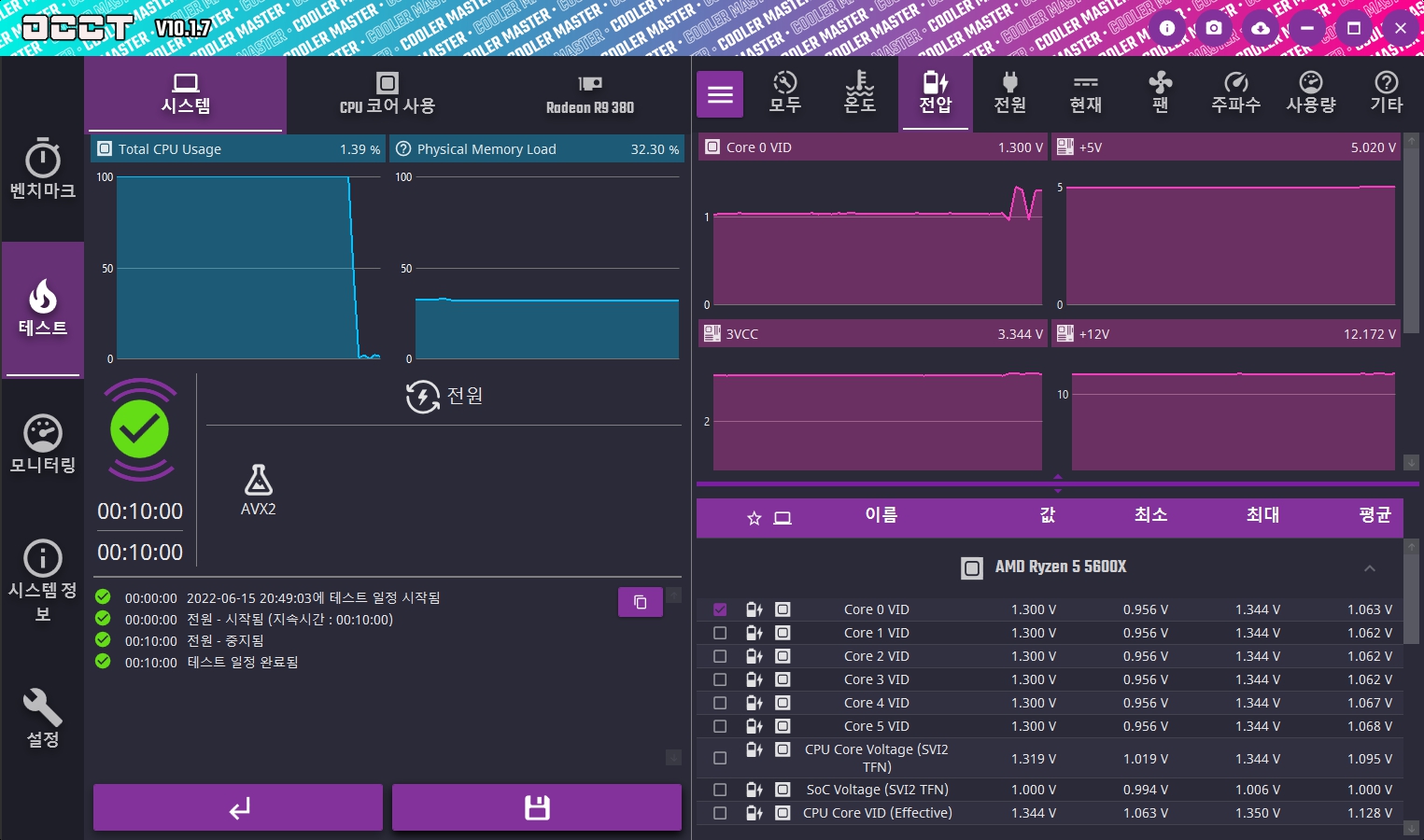Check the CPU Core VID (Effective) checkbox
The image size is (1424, 840).
pyautogui.click(x=720, y=813)
